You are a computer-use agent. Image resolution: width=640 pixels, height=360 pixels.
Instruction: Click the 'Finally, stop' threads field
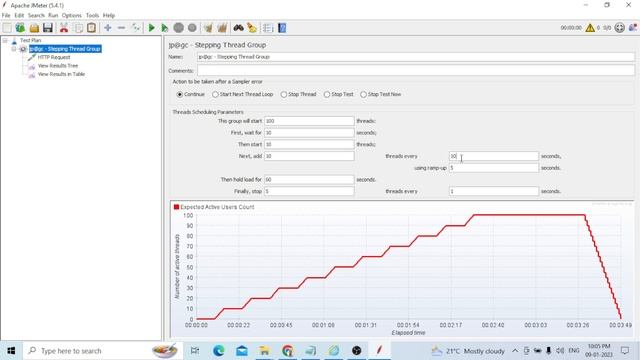pos(309,191)
